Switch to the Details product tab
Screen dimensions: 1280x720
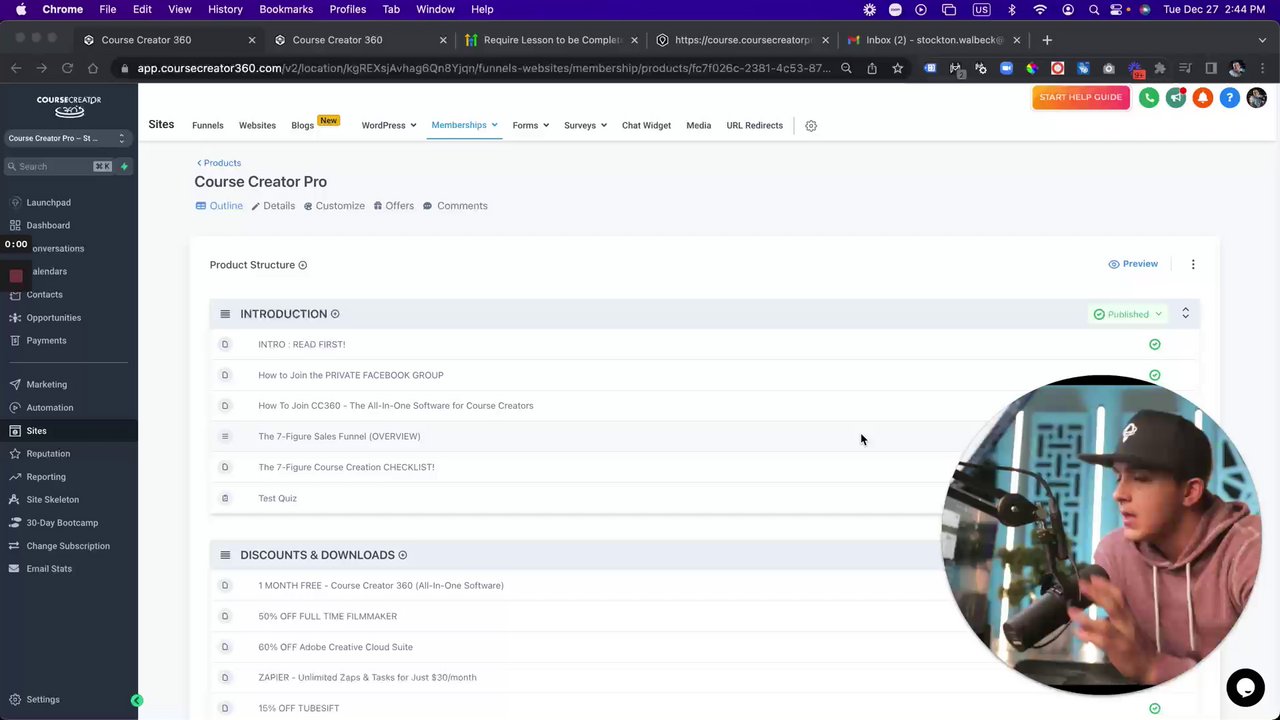273,206
